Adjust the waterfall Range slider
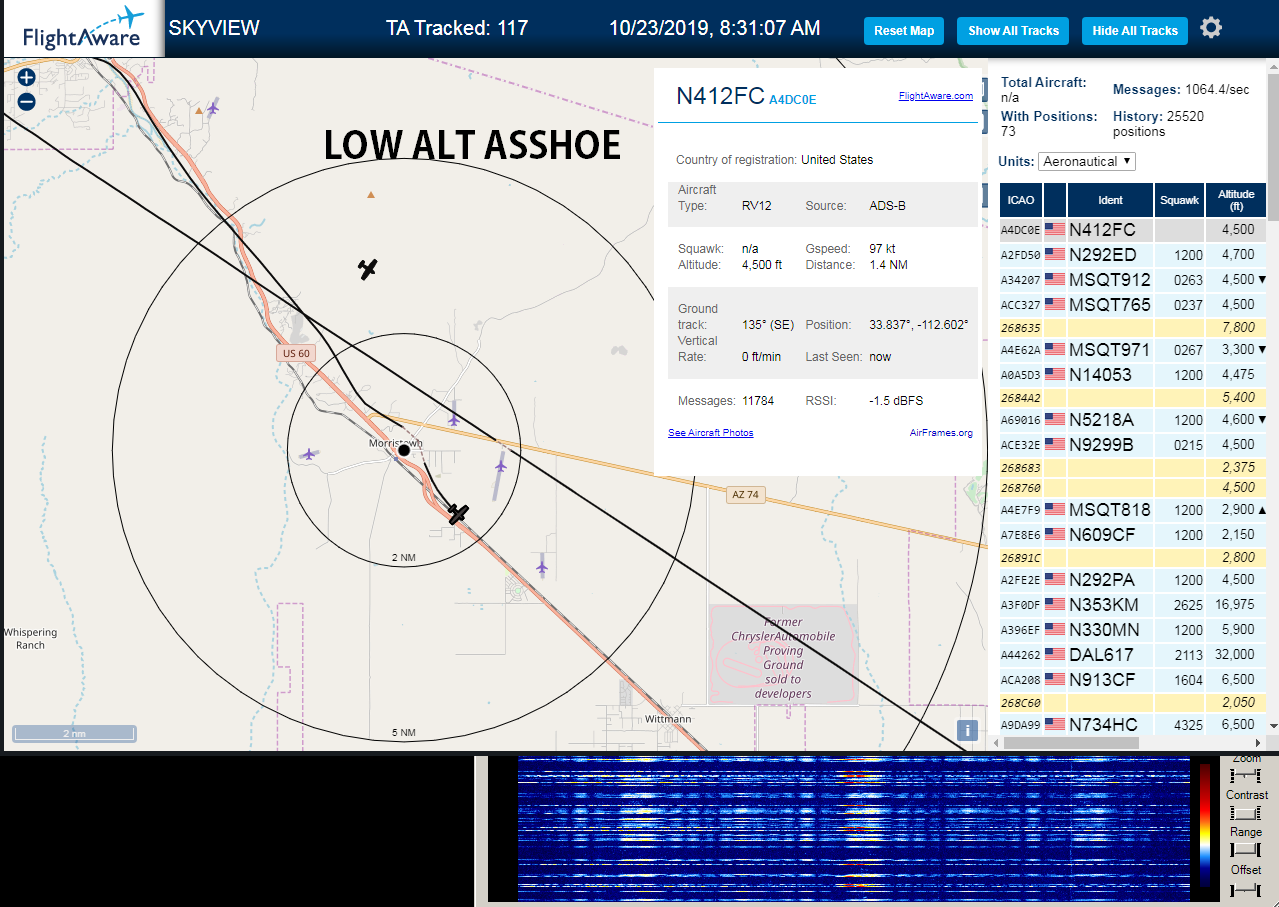1279x907 pixels. (x=1246, y=849)
